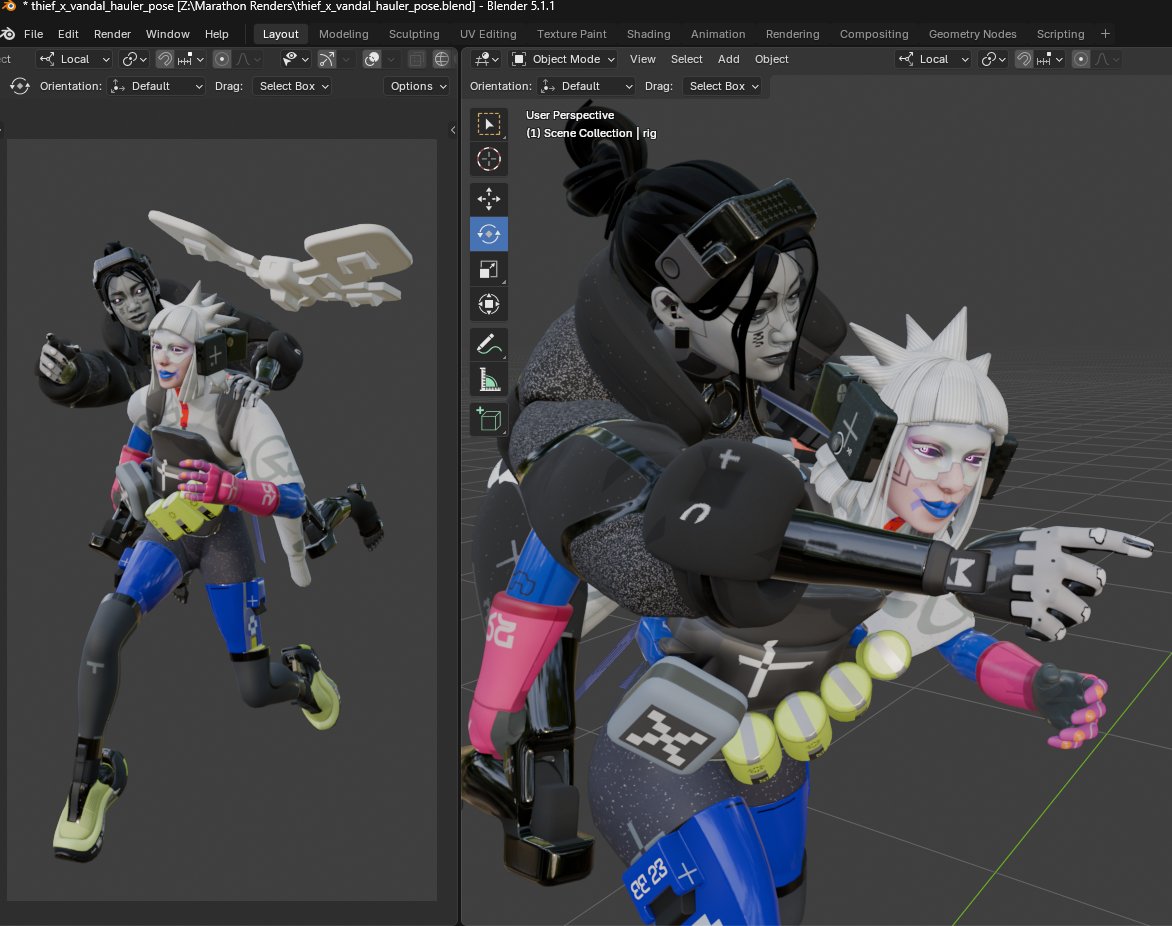Toggle X-ray in left viewport header
Image resolution: width=1172 pixels, height=926 pixels.
417,59
